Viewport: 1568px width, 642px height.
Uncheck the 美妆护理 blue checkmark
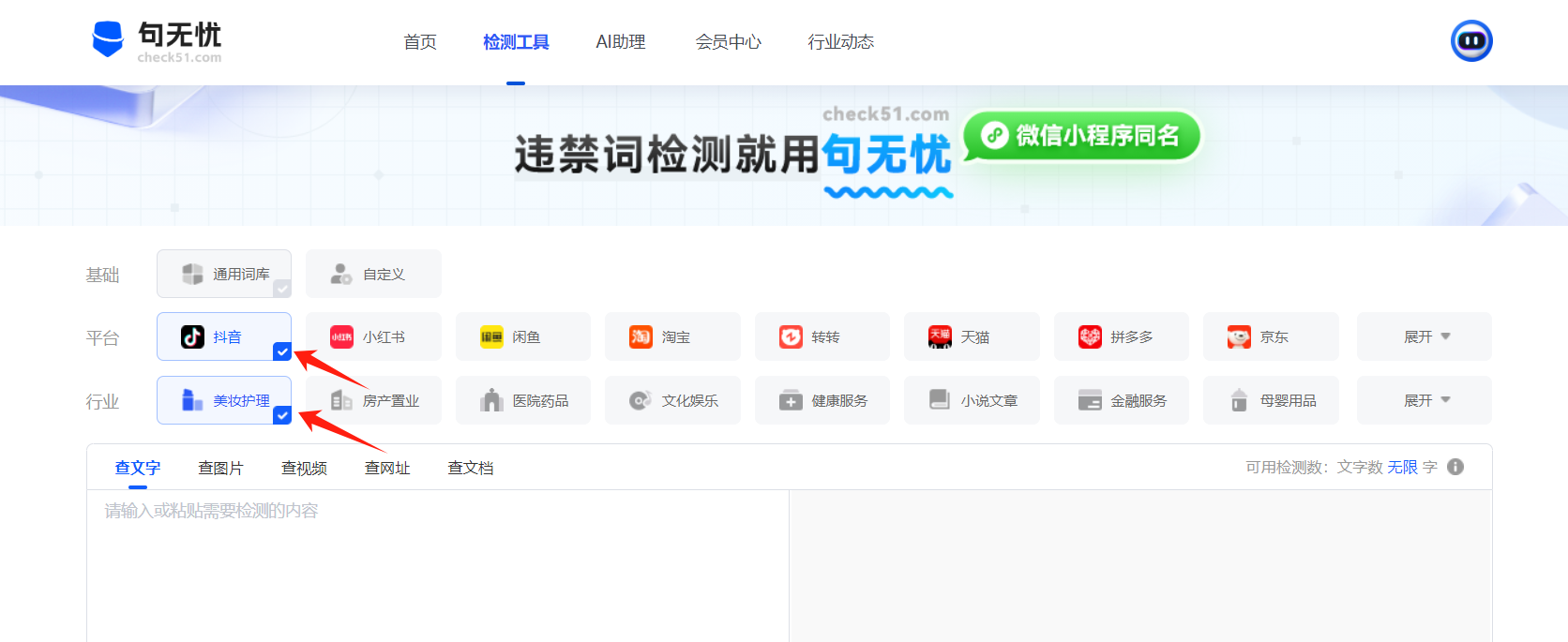click(x=282, y=415)
